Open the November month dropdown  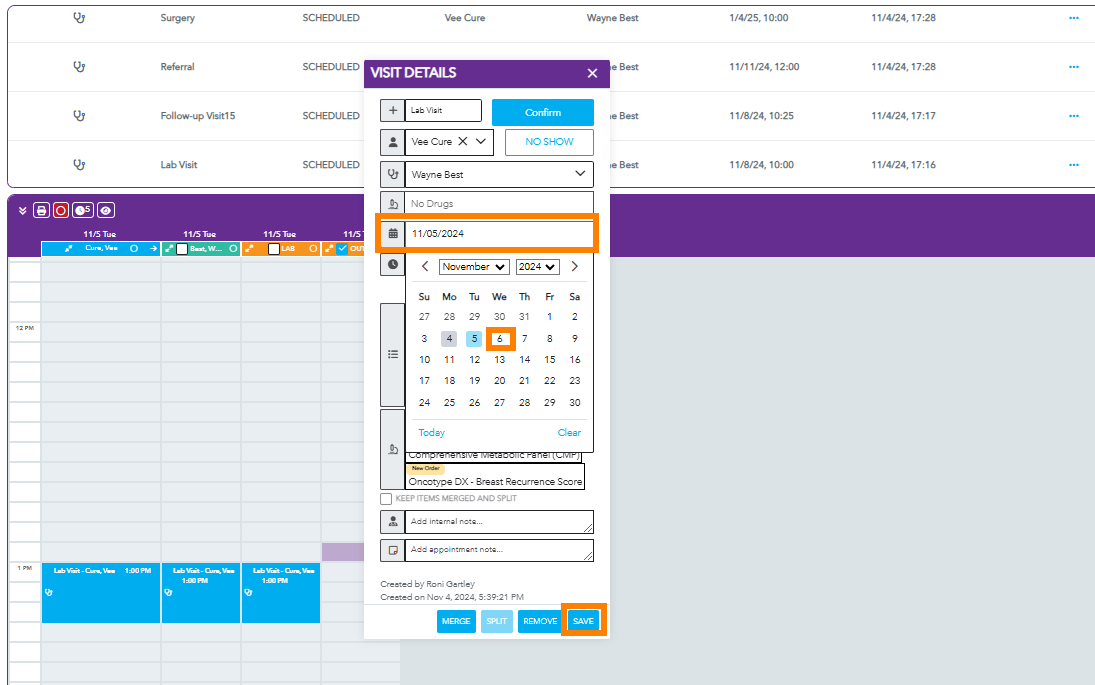point(474,267)
